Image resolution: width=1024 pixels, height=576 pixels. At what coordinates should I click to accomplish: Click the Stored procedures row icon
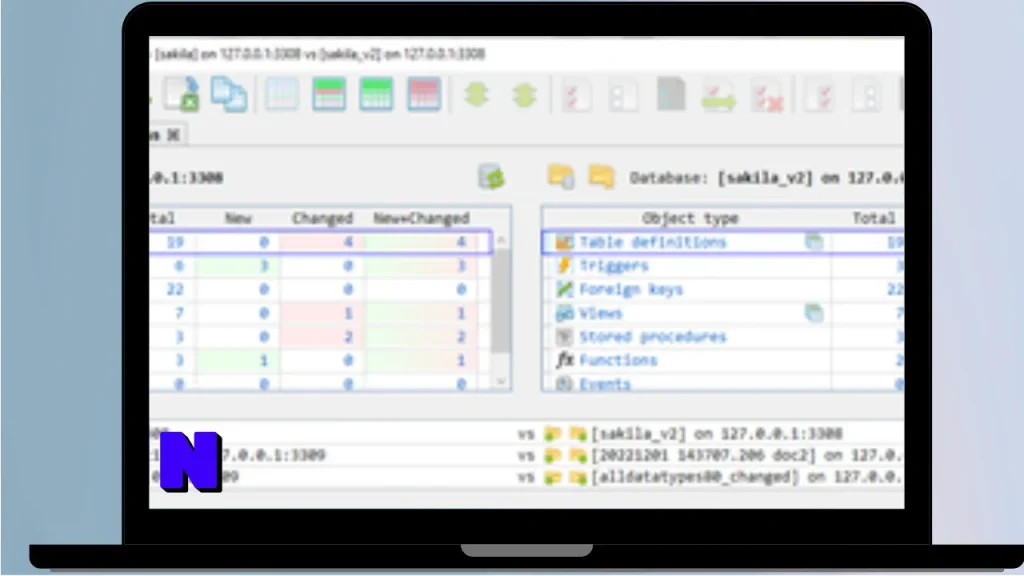564,336
